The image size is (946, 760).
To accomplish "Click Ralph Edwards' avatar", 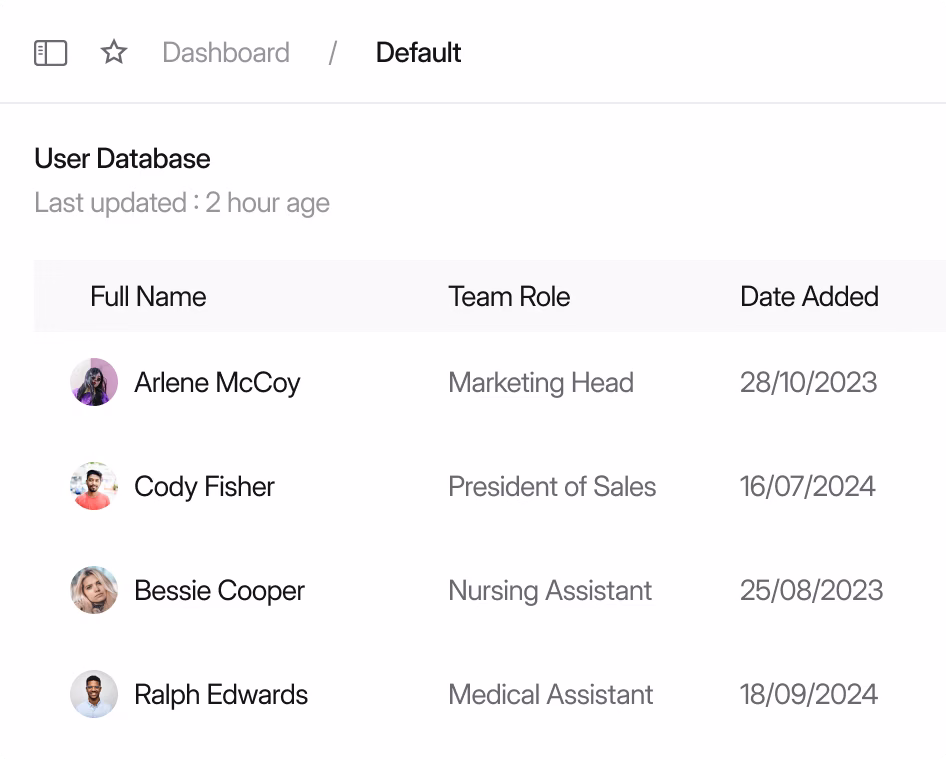I will [94, 694].
